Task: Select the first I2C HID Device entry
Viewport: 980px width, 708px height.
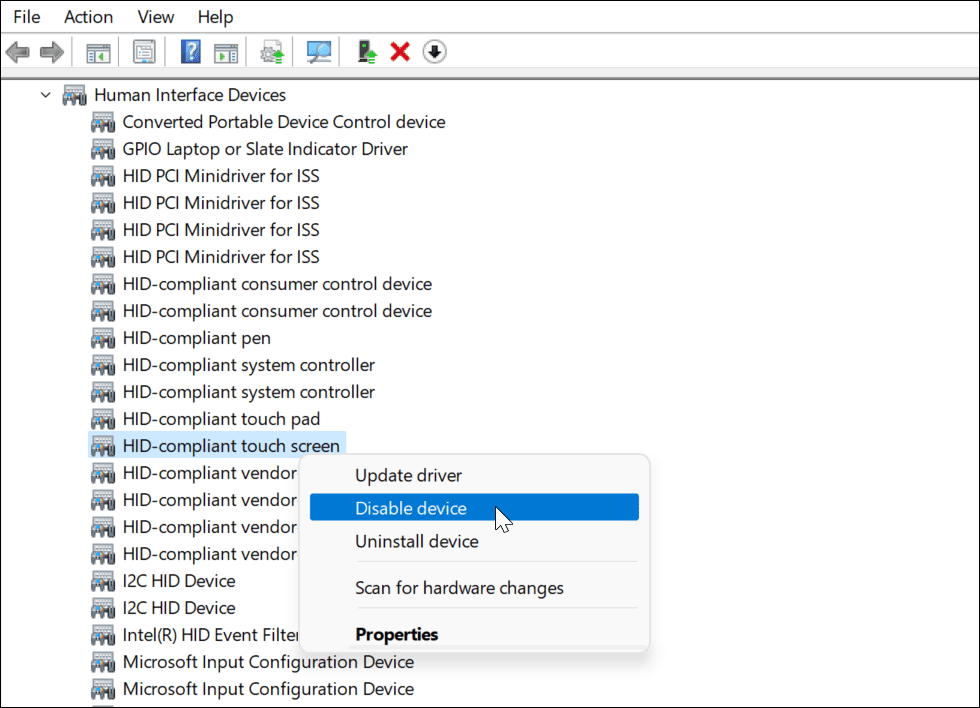Action: (x=178, y=580)
